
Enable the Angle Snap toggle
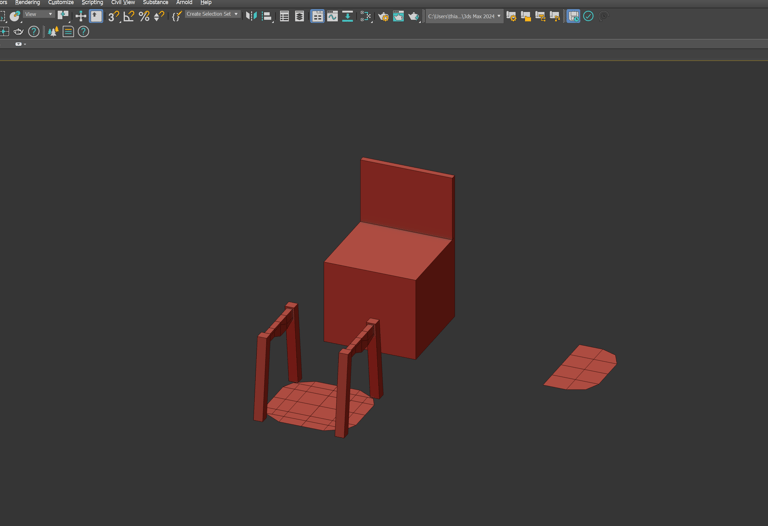click(129, 16)
